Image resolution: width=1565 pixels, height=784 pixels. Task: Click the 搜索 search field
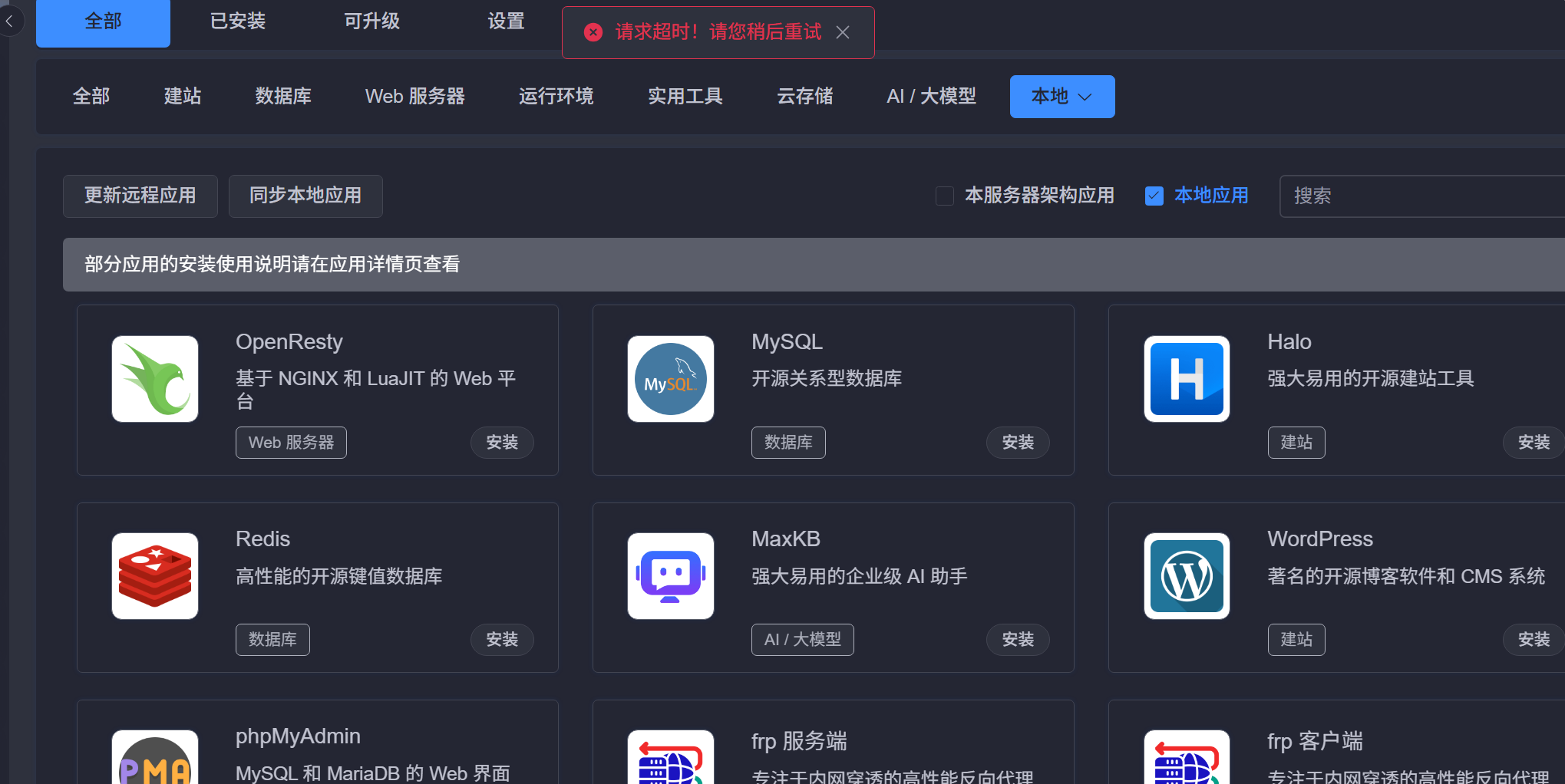click(1422, 196)
